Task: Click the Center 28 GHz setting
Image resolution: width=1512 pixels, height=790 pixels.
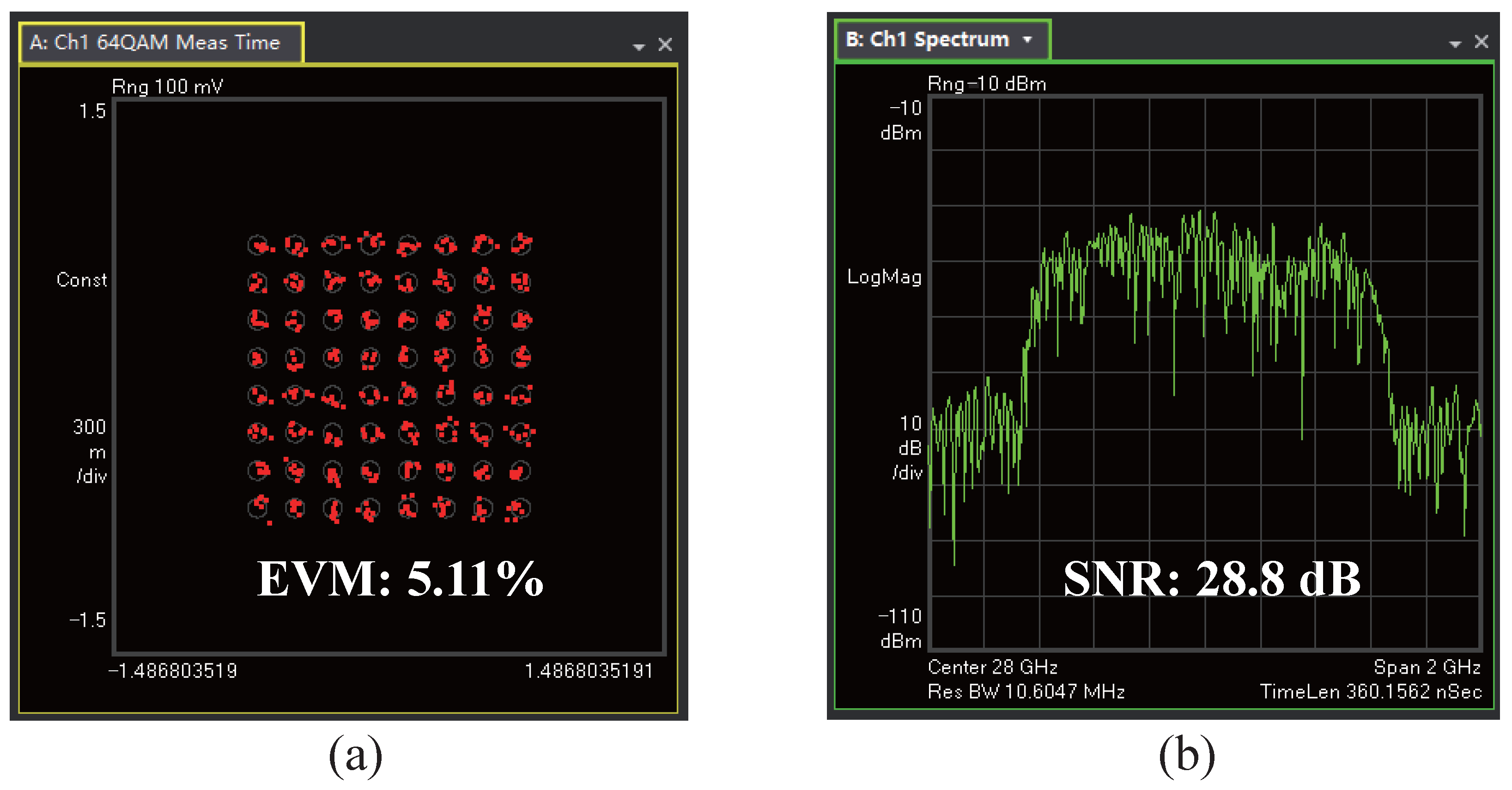Action: click(x=993, y=667)
